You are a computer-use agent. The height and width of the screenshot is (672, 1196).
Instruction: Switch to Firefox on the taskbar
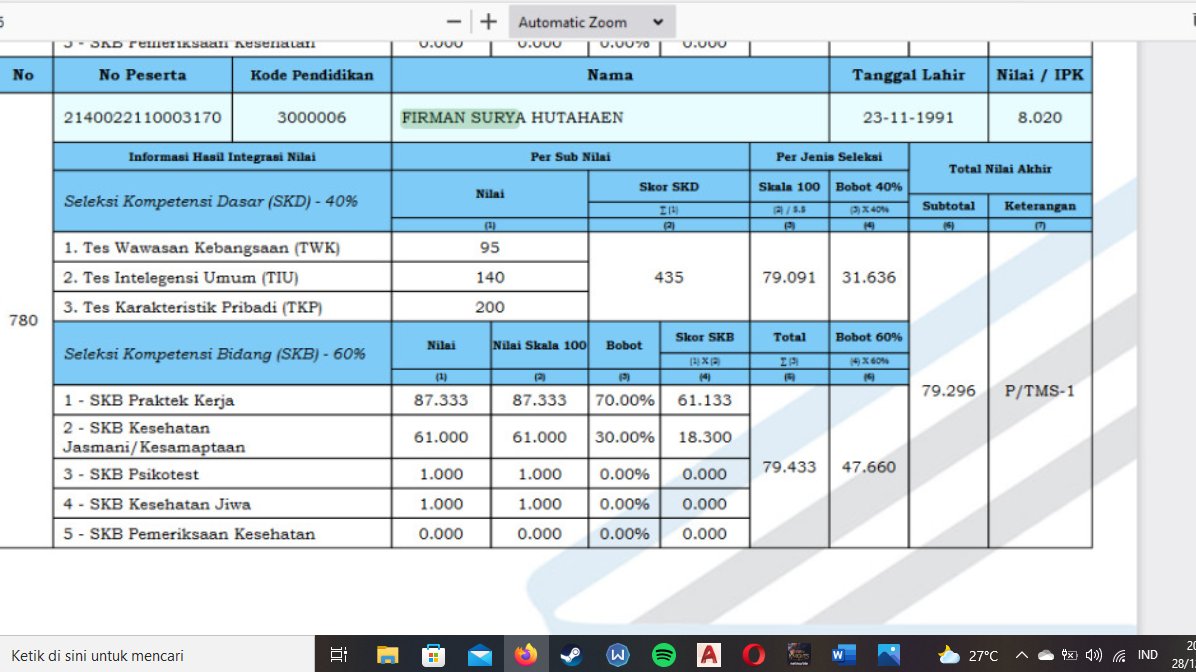point(526,654)
